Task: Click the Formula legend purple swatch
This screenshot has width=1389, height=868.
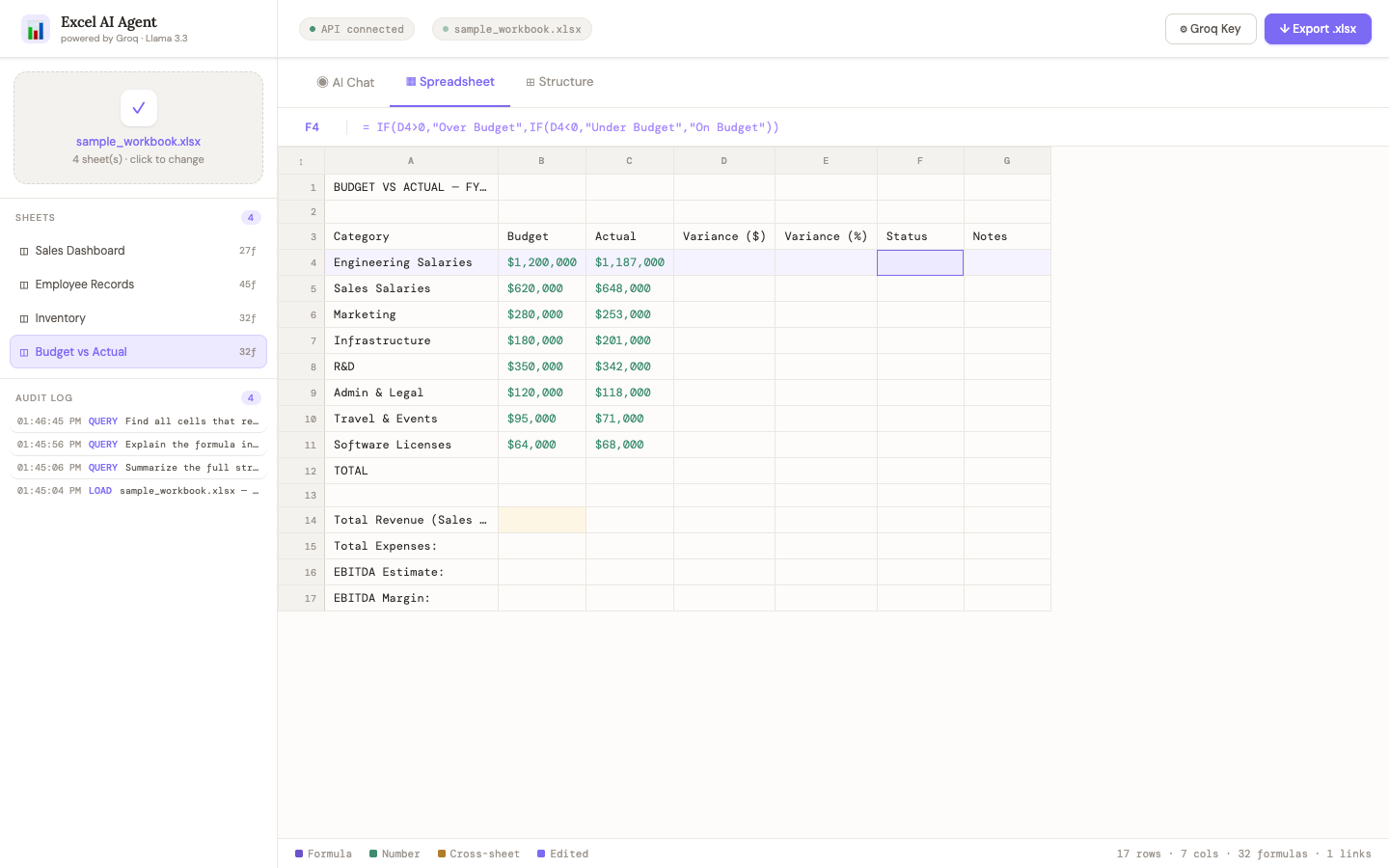Action: click(x=299, y=854)
